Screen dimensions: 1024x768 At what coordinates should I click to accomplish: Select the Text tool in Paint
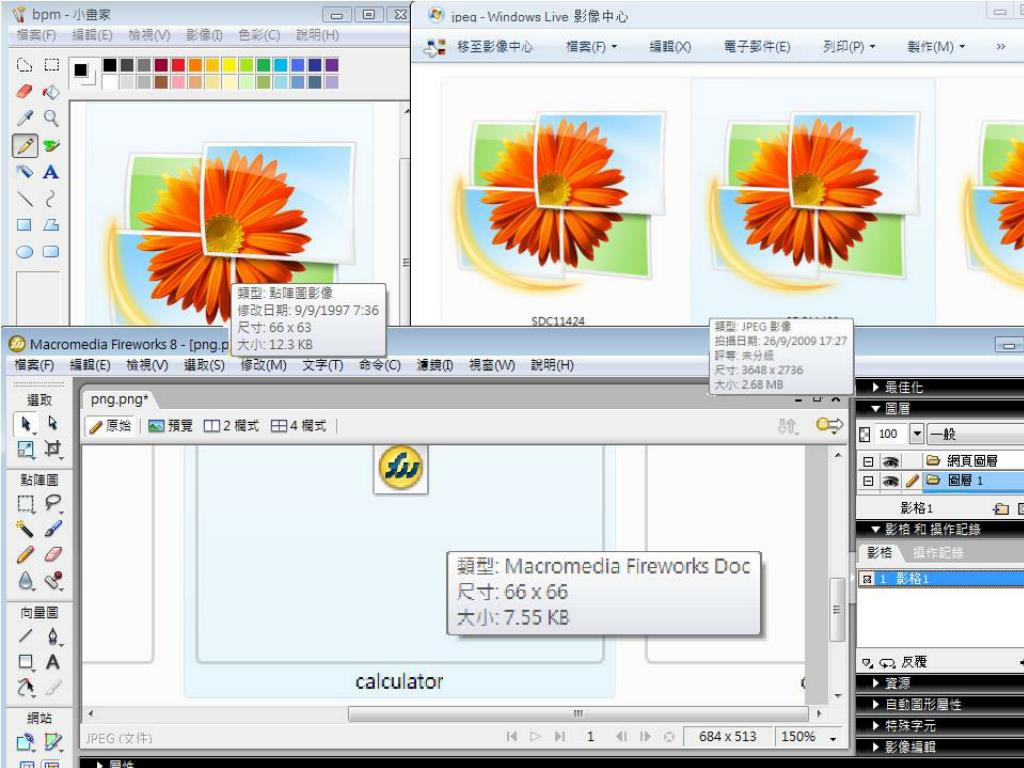coord(51,172)
